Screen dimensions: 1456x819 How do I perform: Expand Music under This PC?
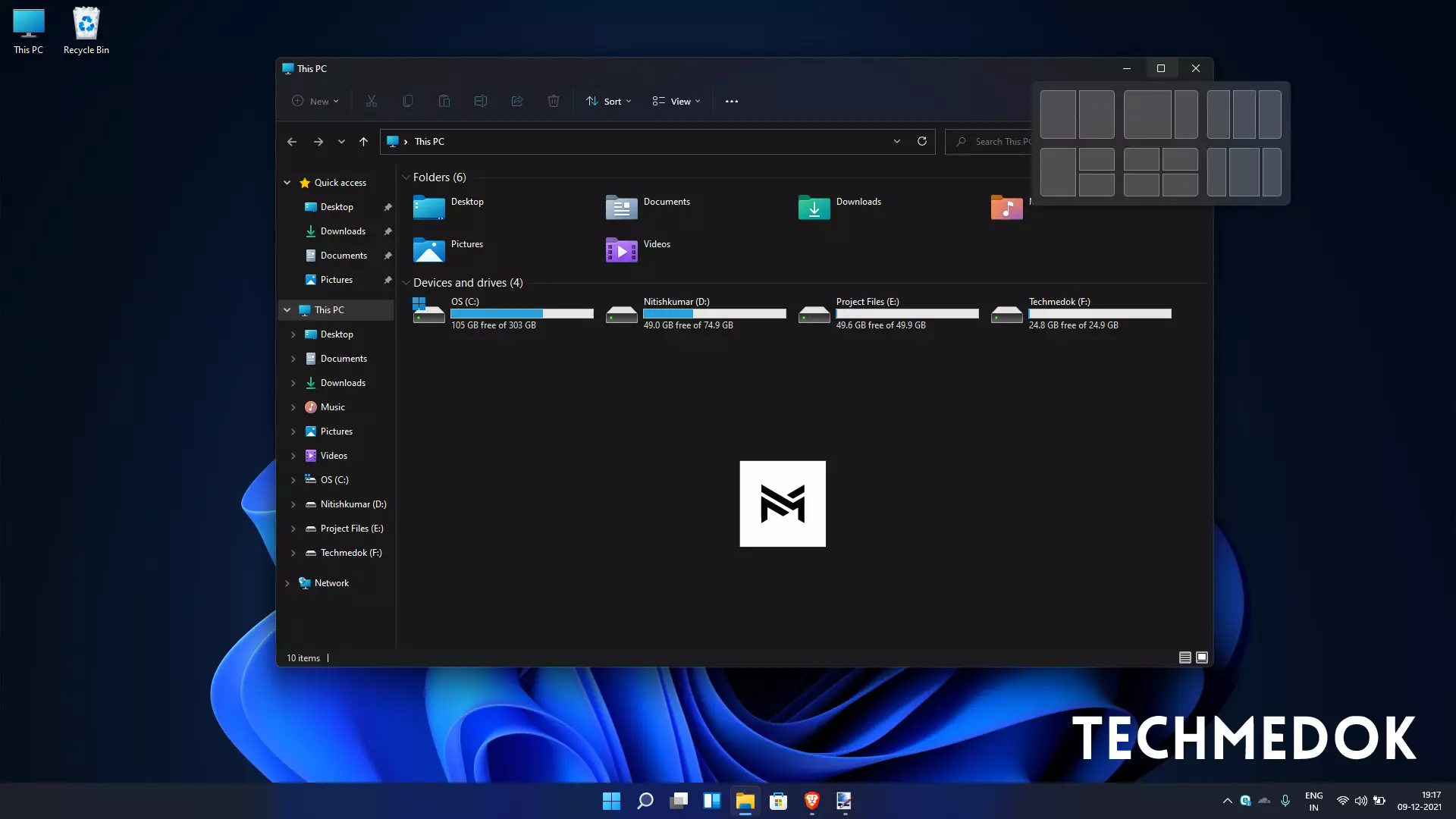(293, 407)
